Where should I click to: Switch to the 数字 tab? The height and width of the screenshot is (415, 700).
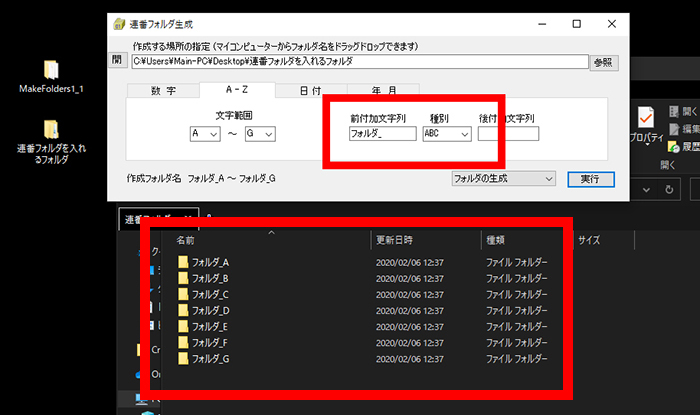coord(163,91)
